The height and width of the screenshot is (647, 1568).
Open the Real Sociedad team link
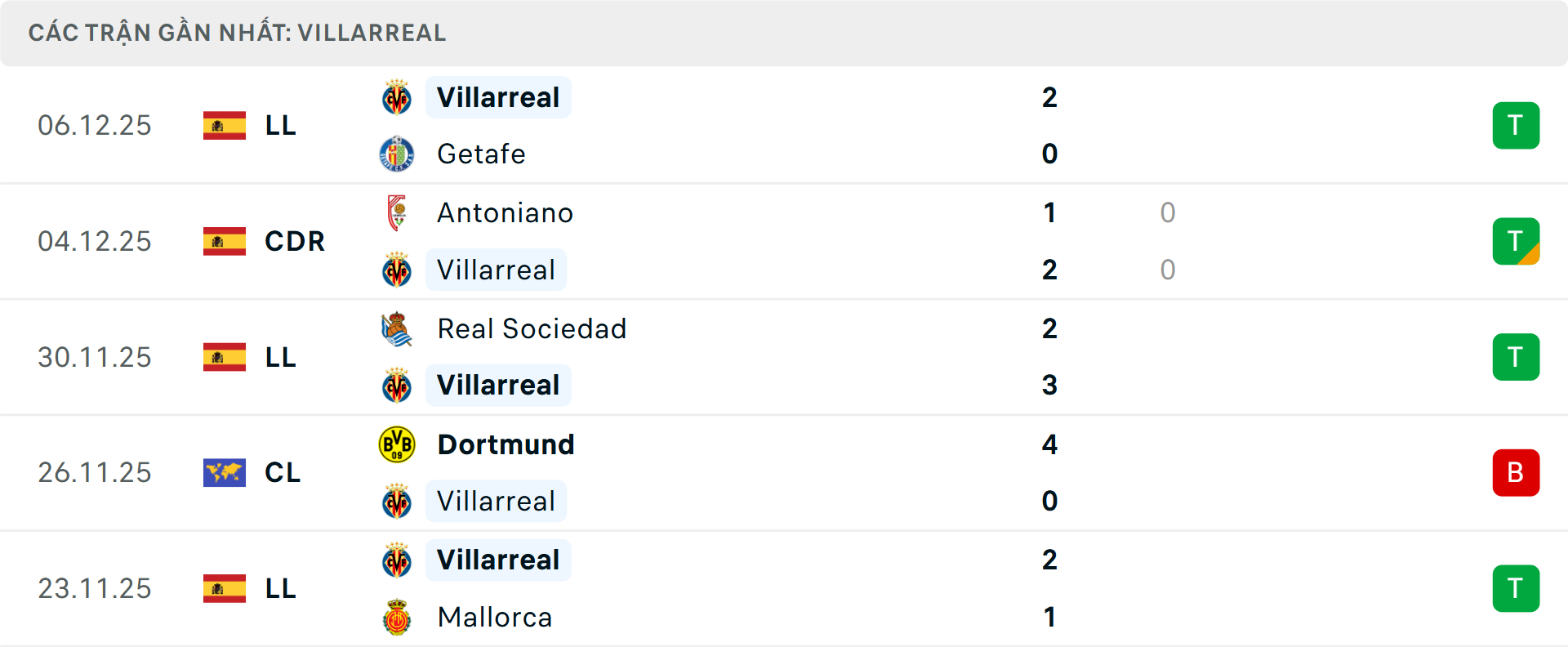(x=532, y=329)
